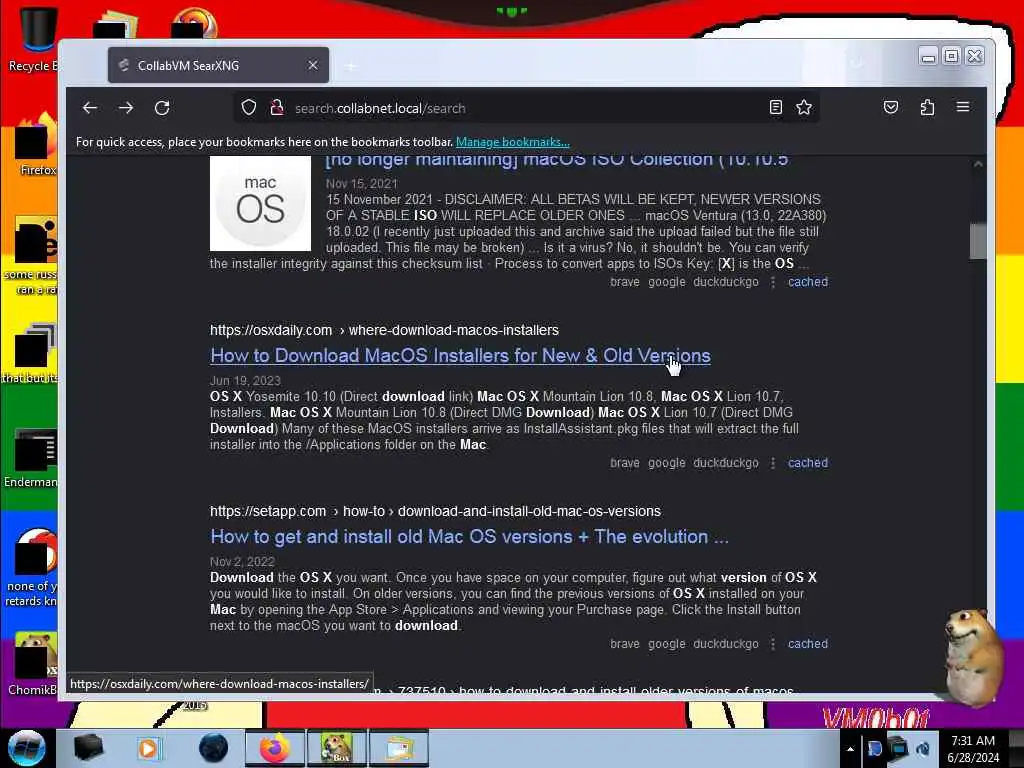
Task: Bookmark this page with the star icon
Action: pos(804,107)
